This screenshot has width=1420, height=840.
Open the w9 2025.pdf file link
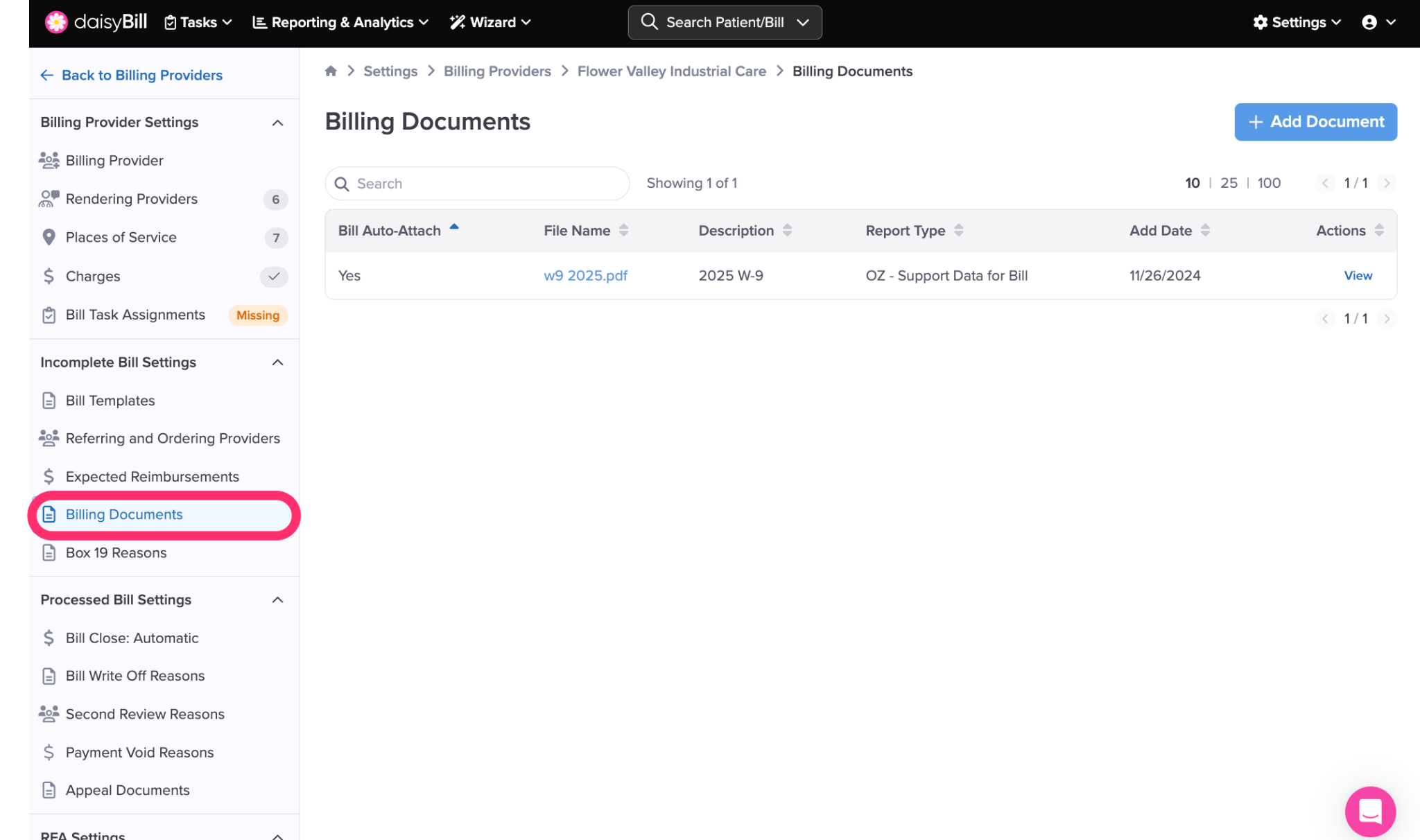click(x=585, y=276)
